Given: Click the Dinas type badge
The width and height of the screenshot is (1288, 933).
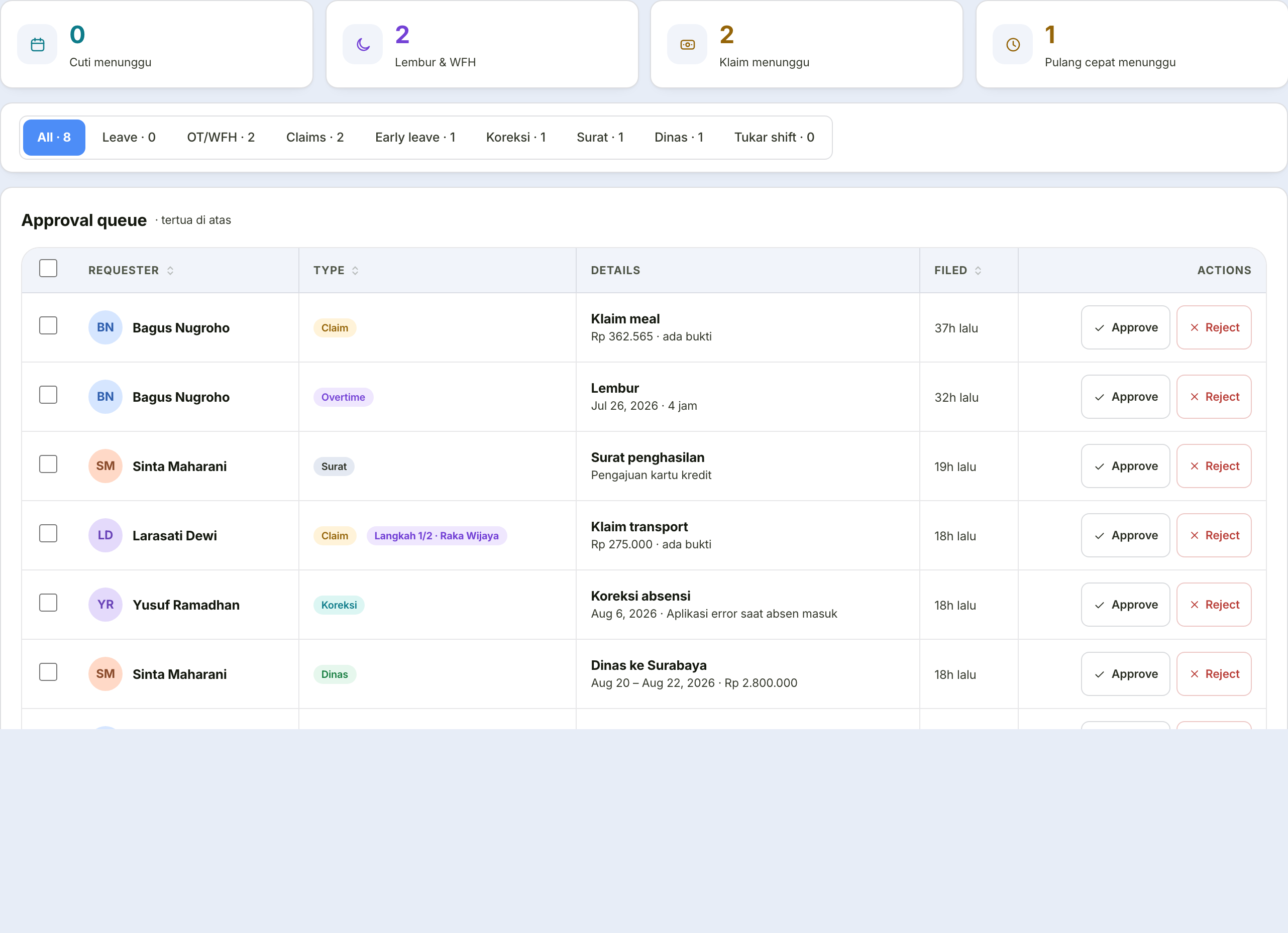Looking at the screenshot, I should 335,674.
